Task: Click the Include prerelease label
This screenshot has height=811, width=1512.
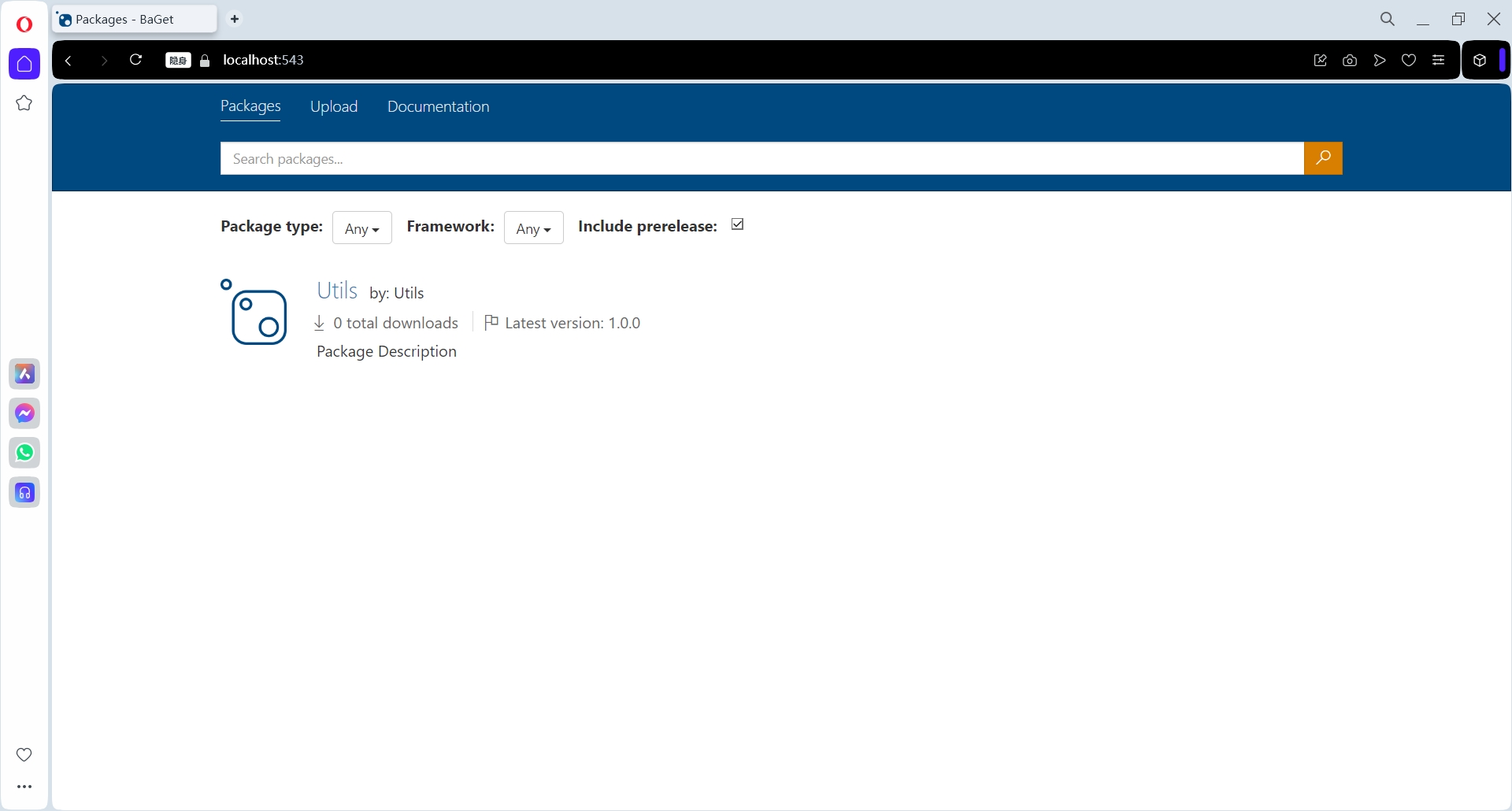Action: tap(647, 226)
